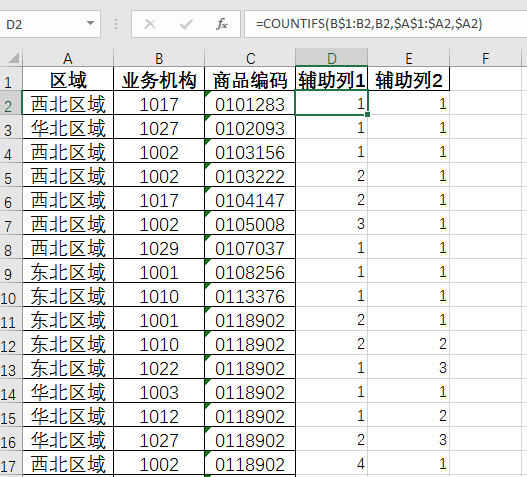This screenshot has width=527, height=477.
Task: Click 东北区域 in row 9
Action: click(68, 272)
